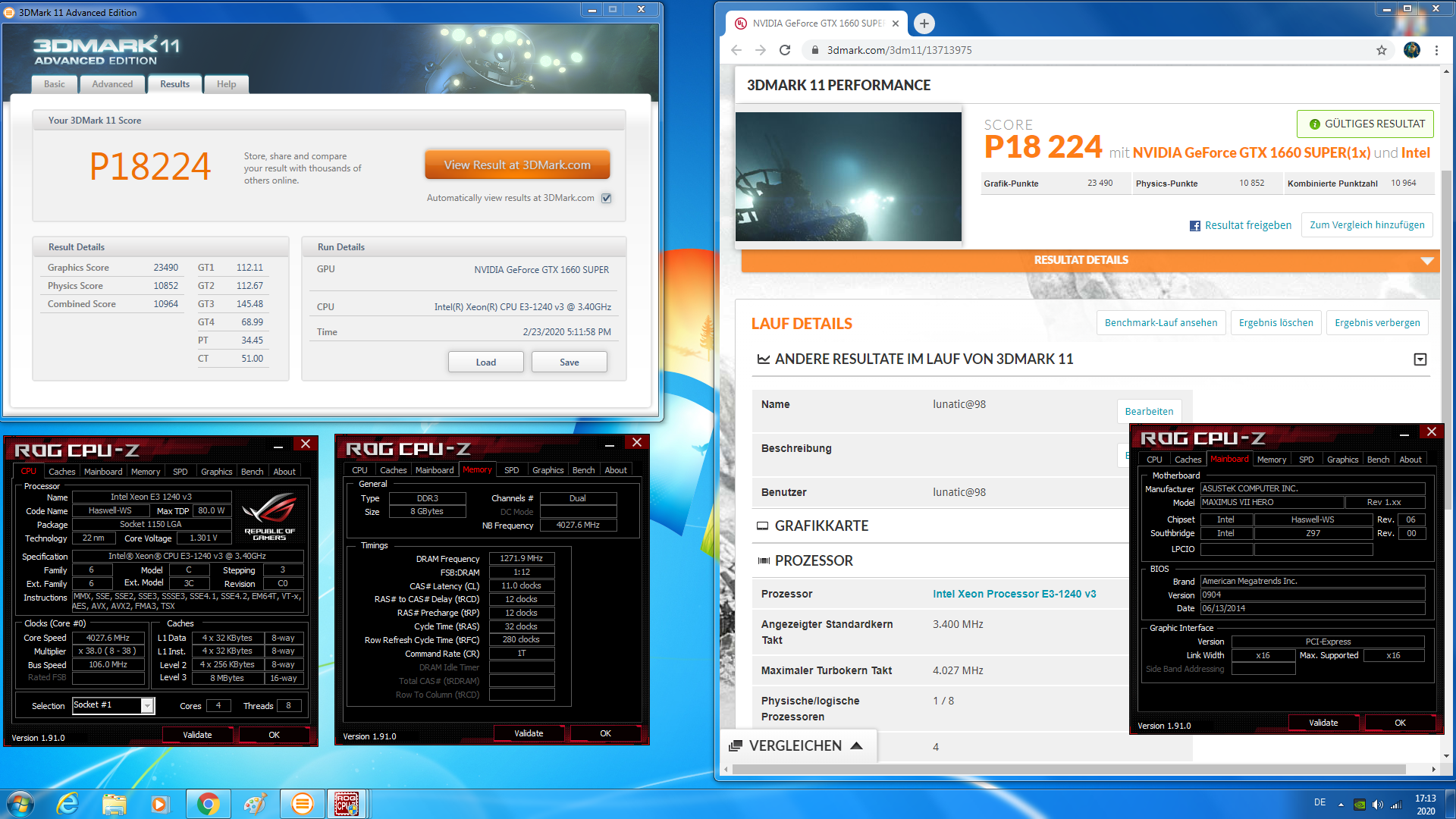Open the NVIDIA tray icon
1456x819 pixels.
1360,805
